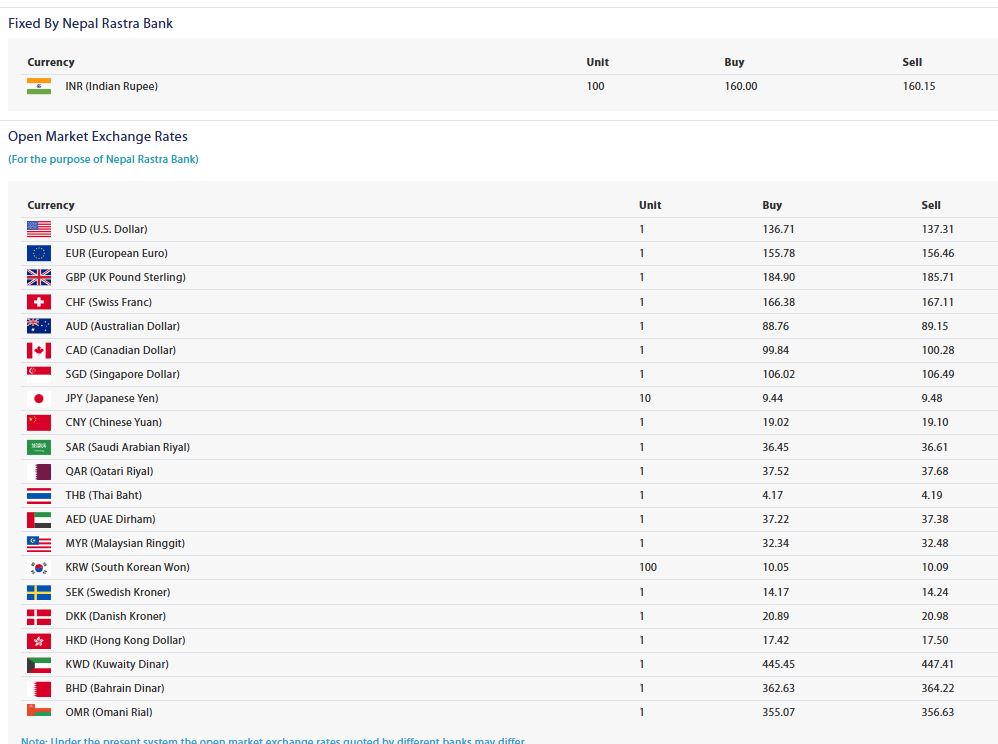Click the USD sell rate 137.31
The image size is (998, 744).
(938, 229)
